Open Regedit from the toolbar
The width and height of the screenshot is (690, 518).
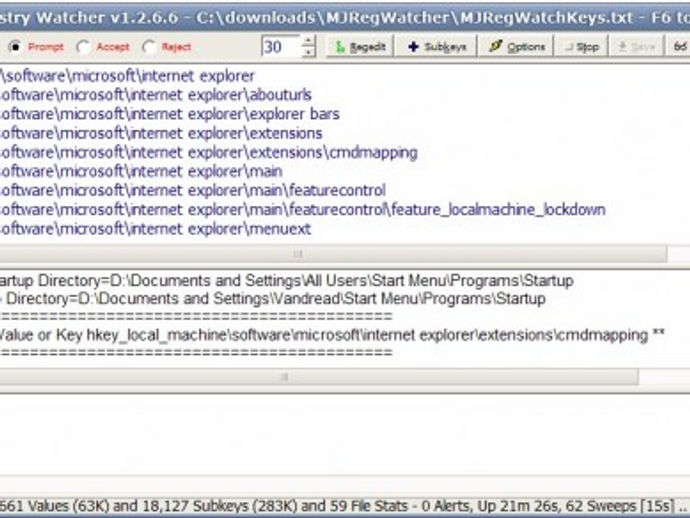[x=360, y=47]
